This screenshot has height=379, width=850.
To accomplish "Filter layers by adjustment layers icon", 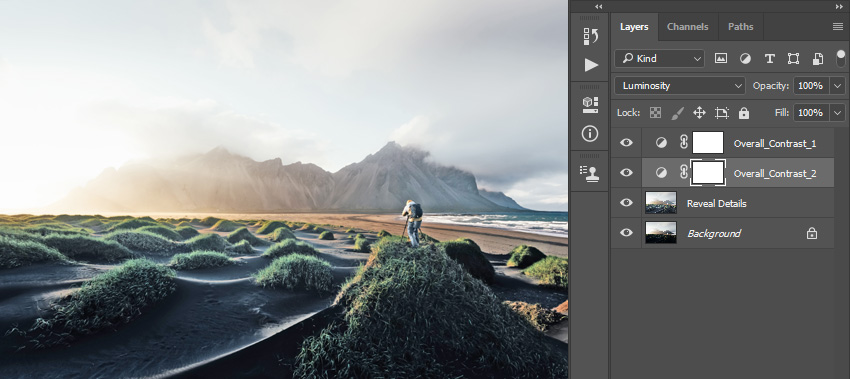I will pos(745,59).
